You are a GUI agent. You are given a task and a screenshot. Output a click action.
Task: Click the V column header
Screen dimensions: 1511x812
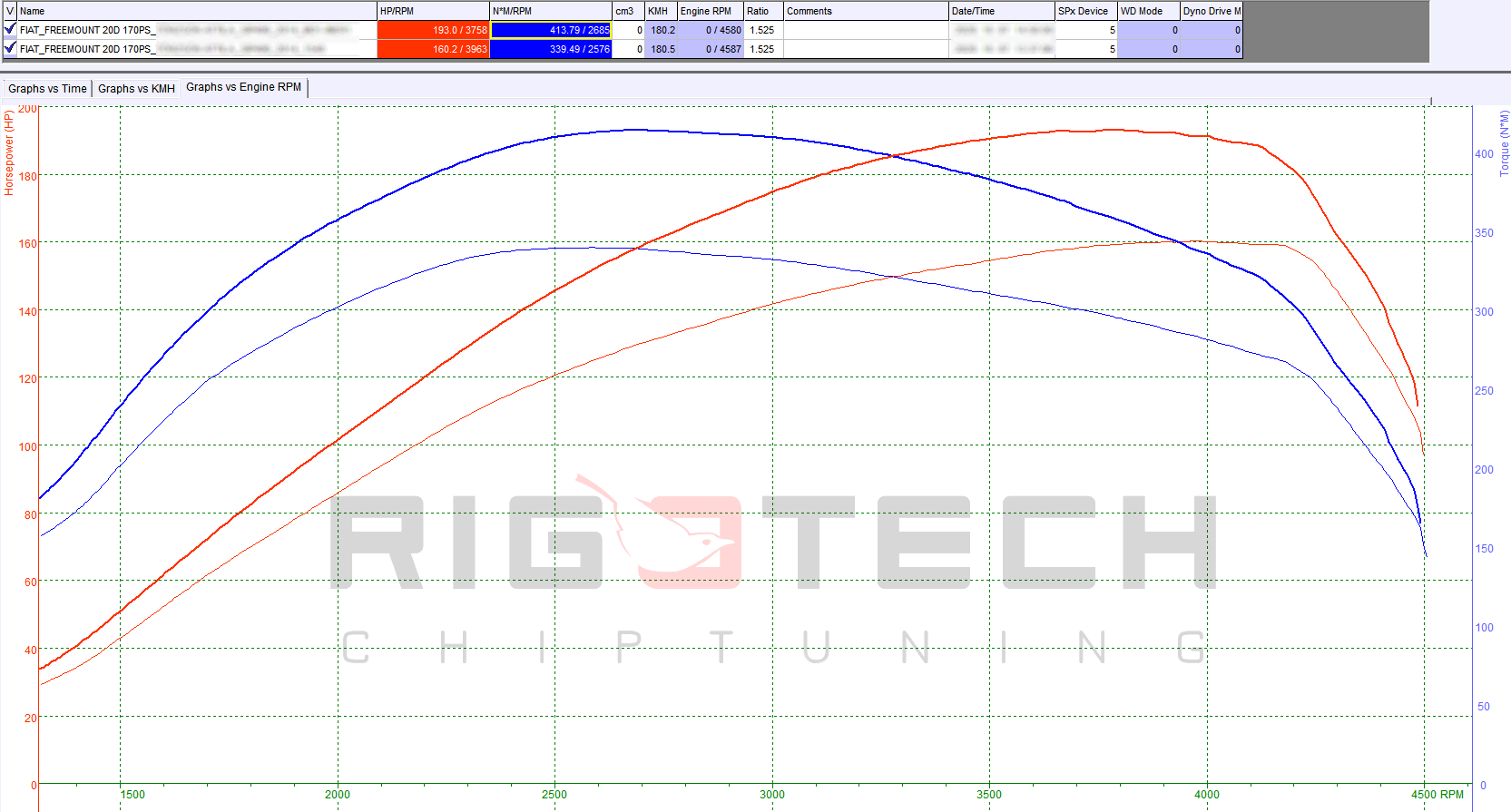(x=10, y=11)
